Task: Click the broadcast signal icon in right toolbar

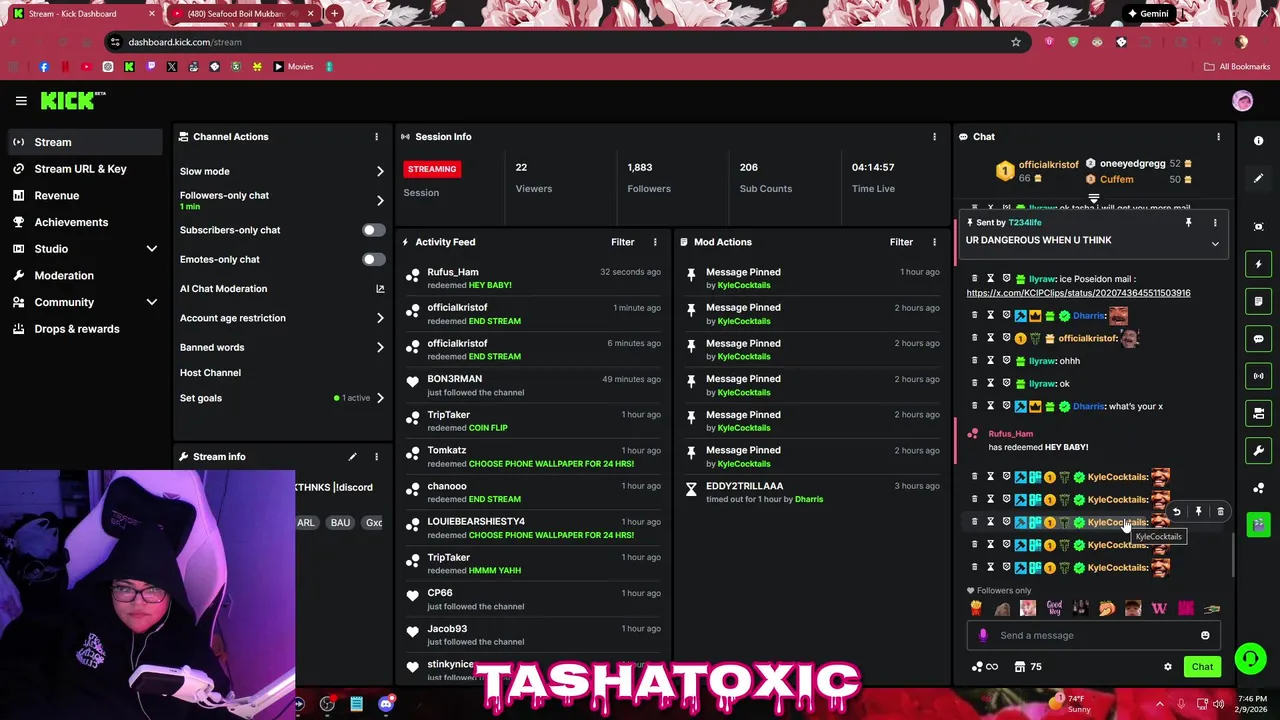Action: point(1258,376)
